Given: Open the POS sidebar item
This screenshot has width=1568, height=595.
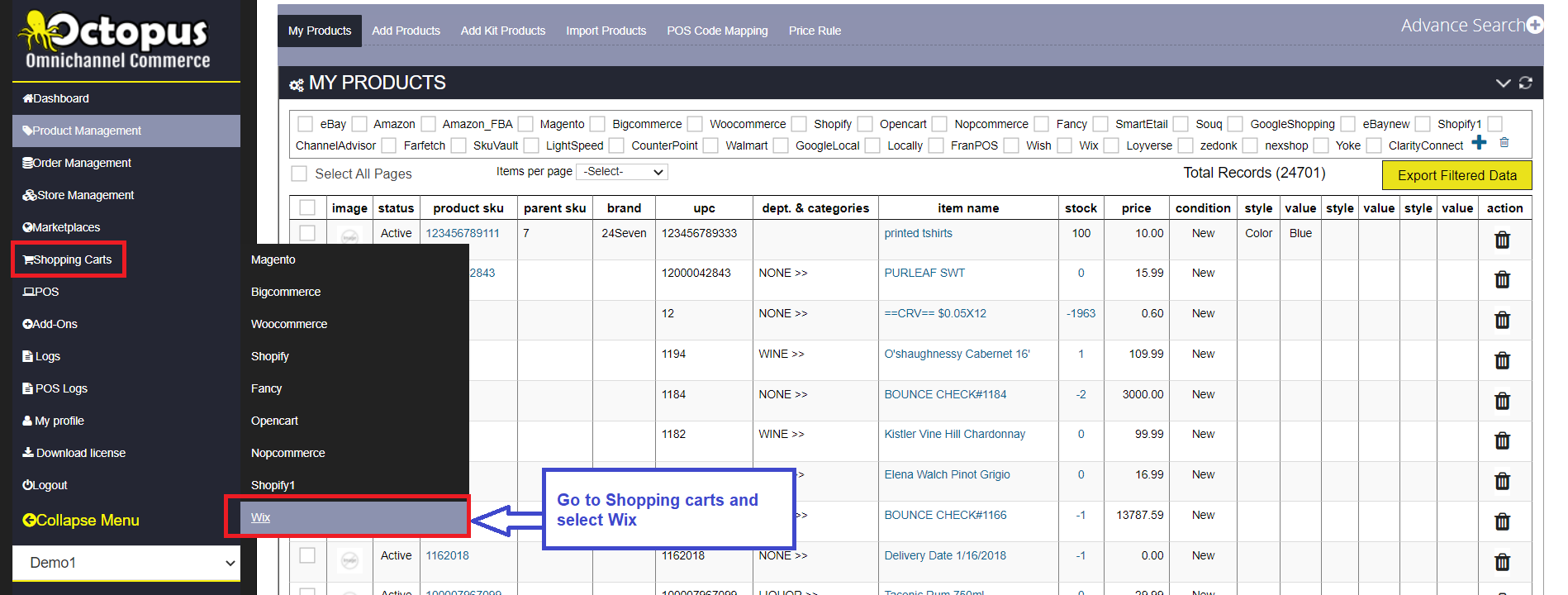Looking at the screenshot, I should point(41,292).
